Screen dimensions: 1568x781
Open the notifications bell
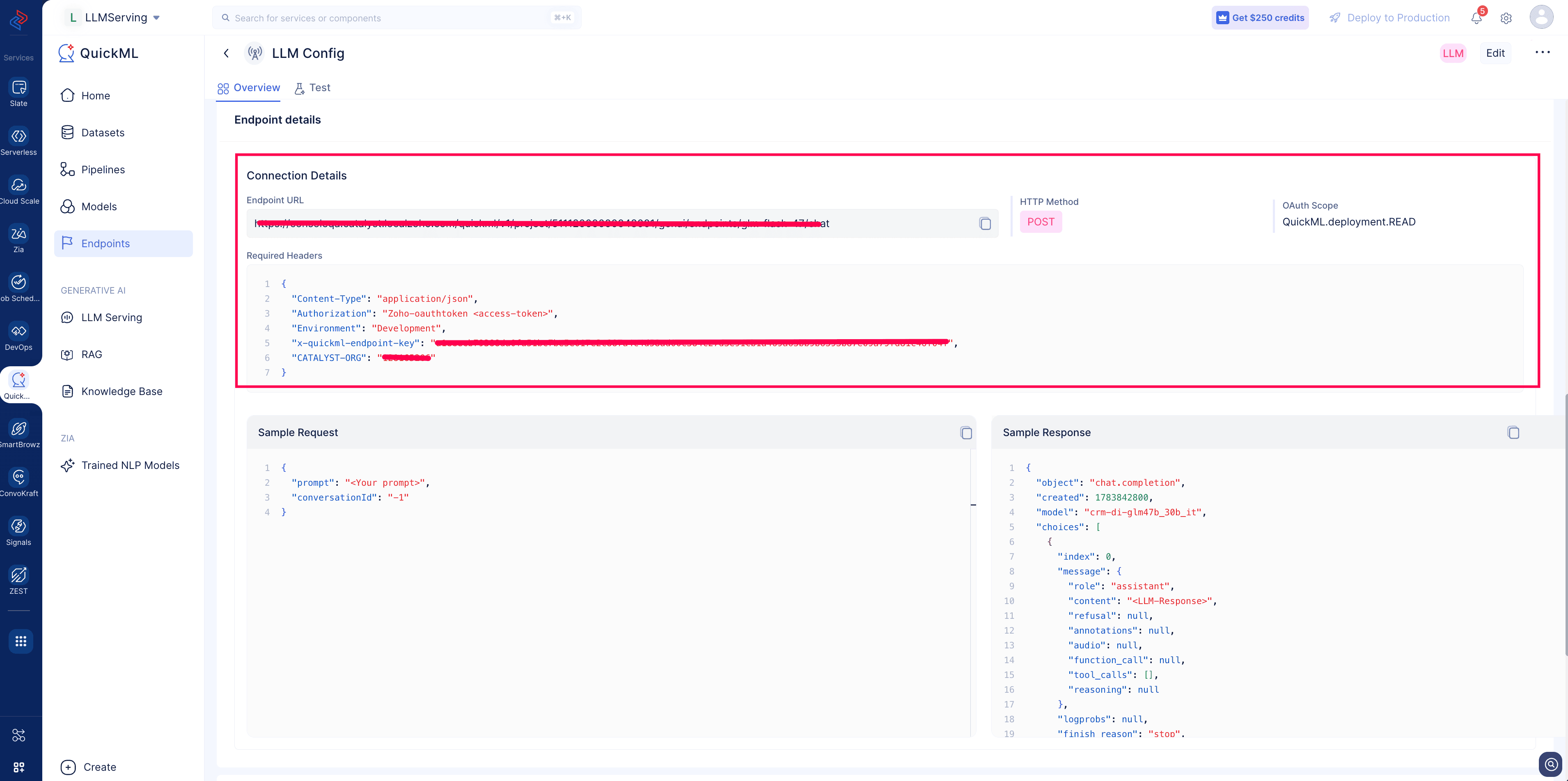pyautogui.click(x=1477, y=18)
